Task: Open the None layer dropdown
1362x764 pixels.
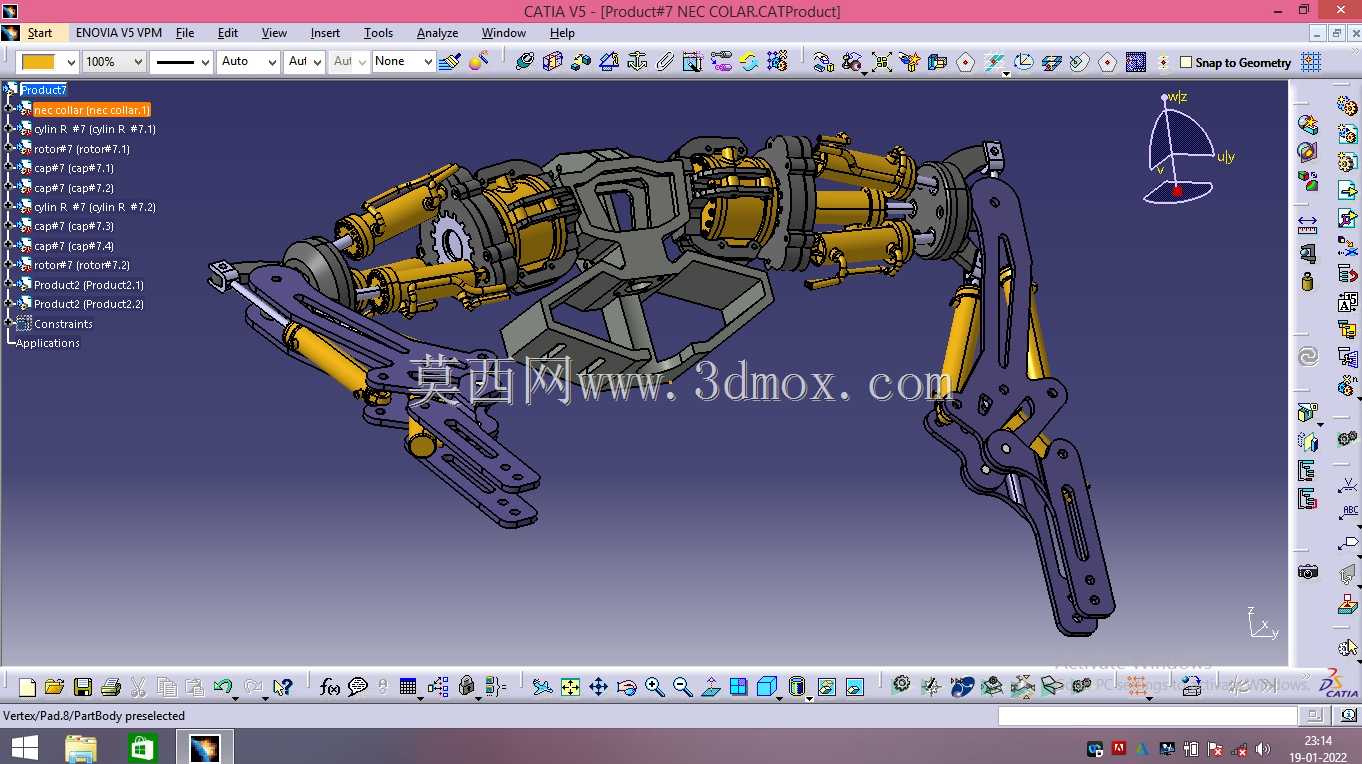Action: pos(428,62)
